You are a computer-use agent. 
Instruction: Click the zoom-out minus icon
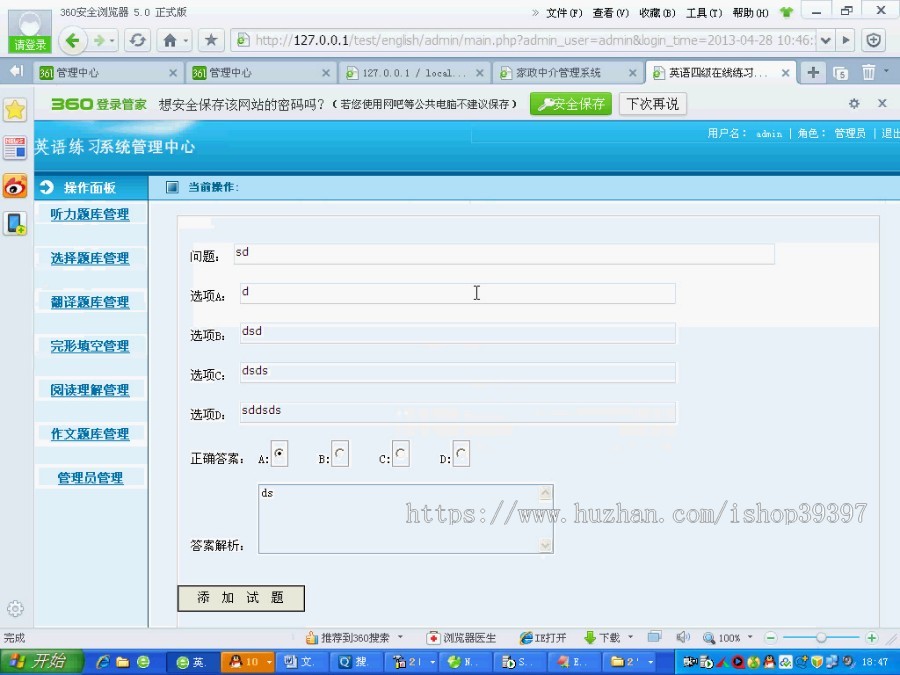(771, 638)
